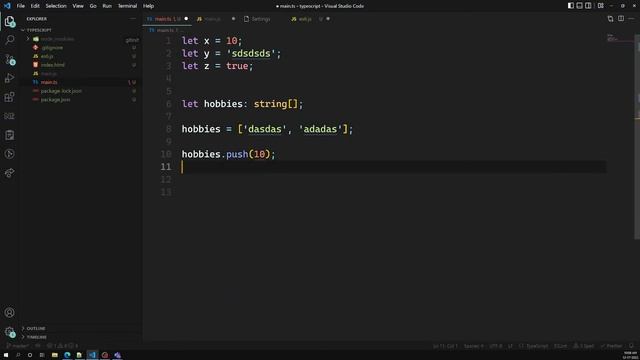Open index.html in the explorer
This screenshot has height=360, width=640.
[x=53, y=65]
